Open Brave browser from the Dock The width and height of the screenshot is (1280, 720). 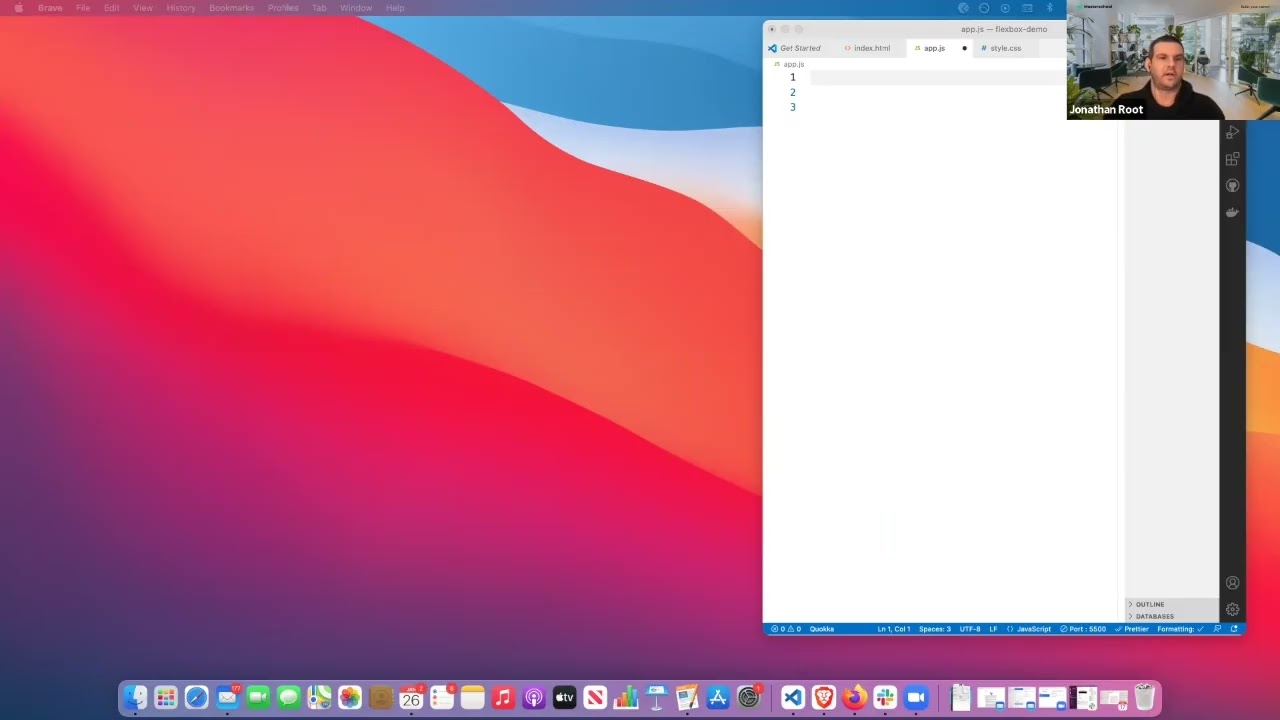click(x=824, y=697)
